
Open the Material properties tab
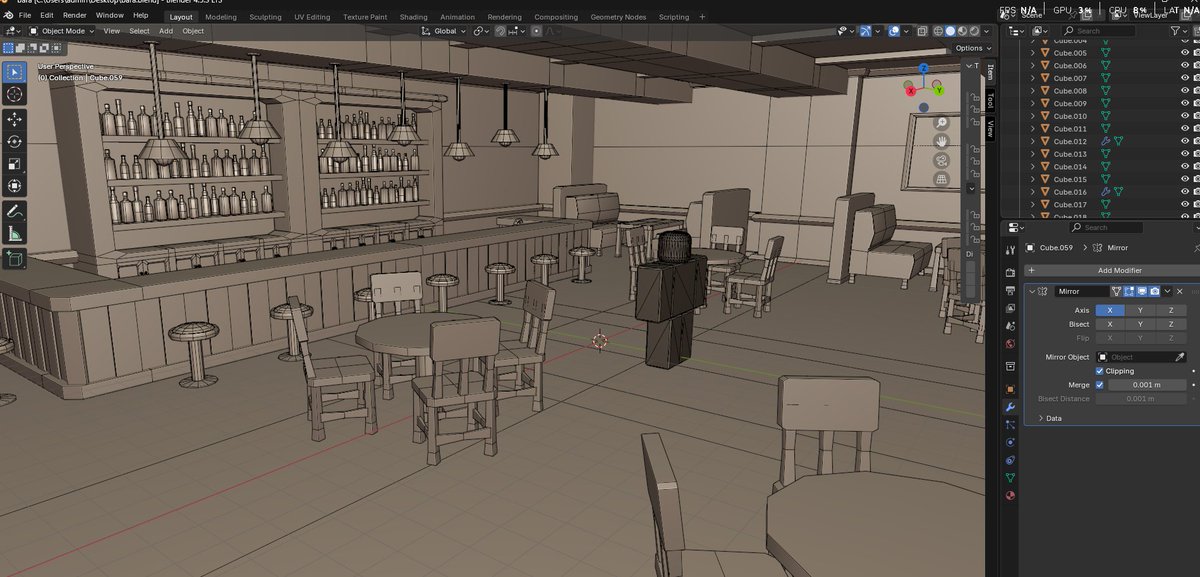[1010, 496]
